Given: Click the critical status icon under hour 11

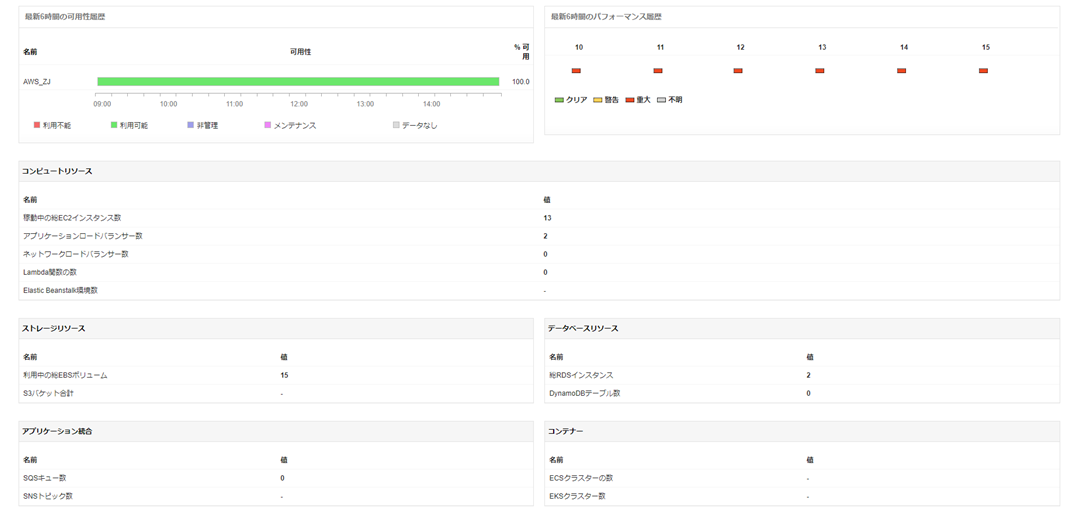Looking at the screenshot, I should click(x=658, y=71).
